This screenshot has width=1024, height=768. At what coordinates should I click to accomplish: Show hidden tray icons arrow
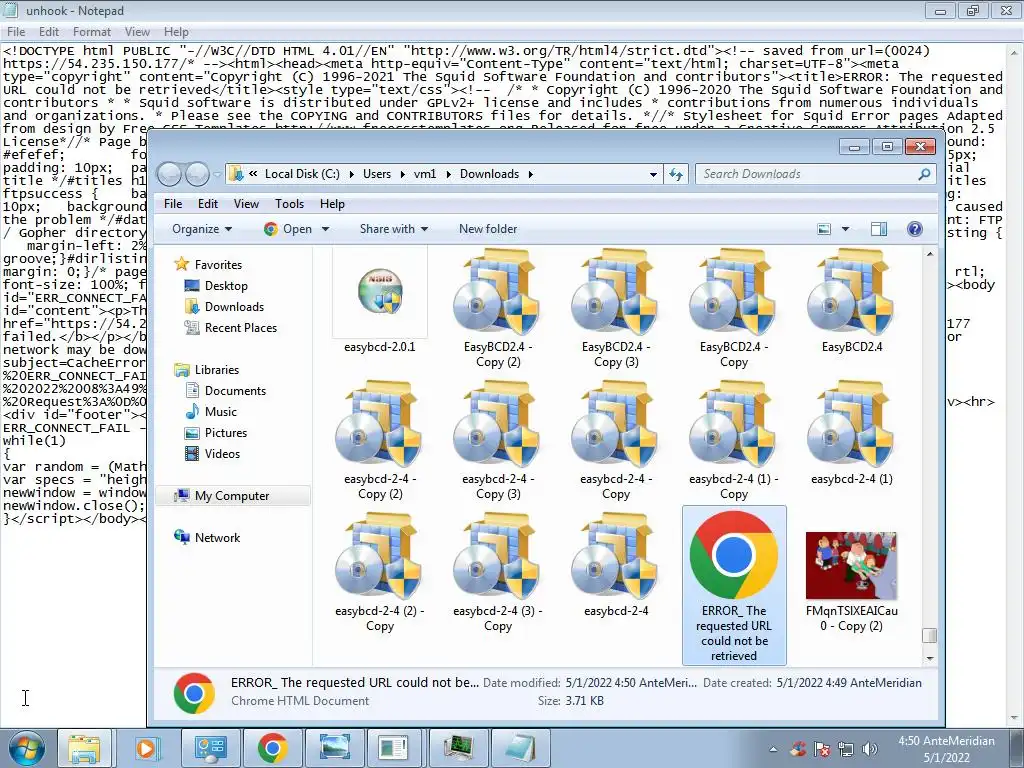click(x=773, y=749)
